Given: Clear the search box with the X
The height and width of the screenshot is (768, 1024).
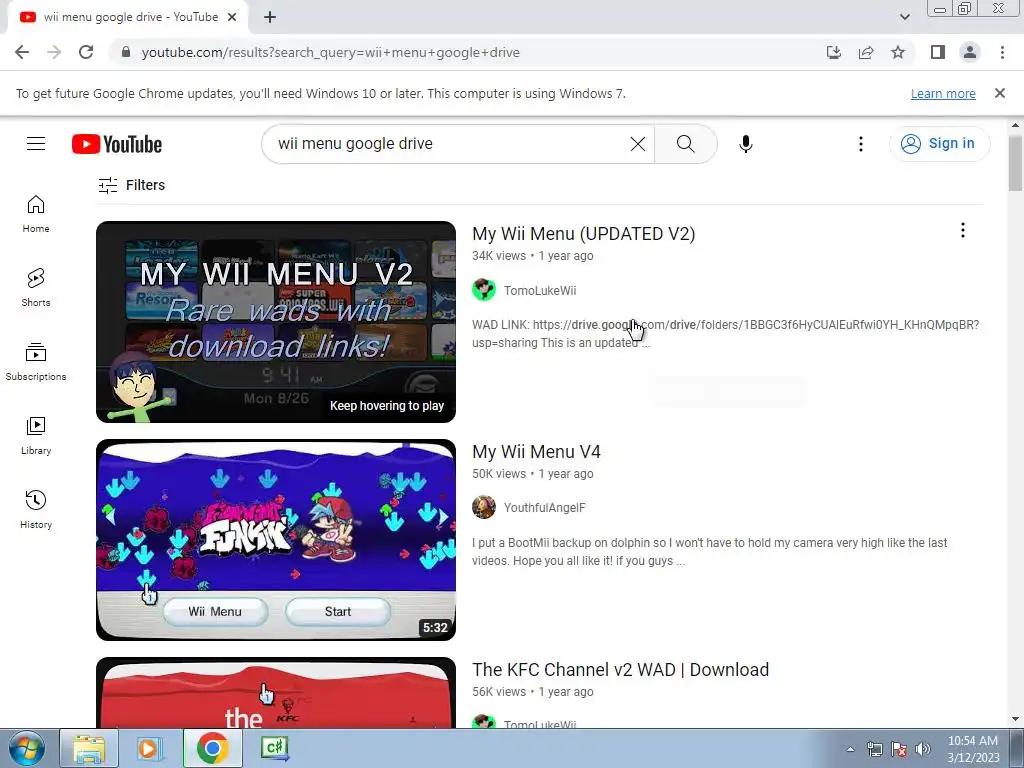Looking at the screenshot, I should 637,144.
